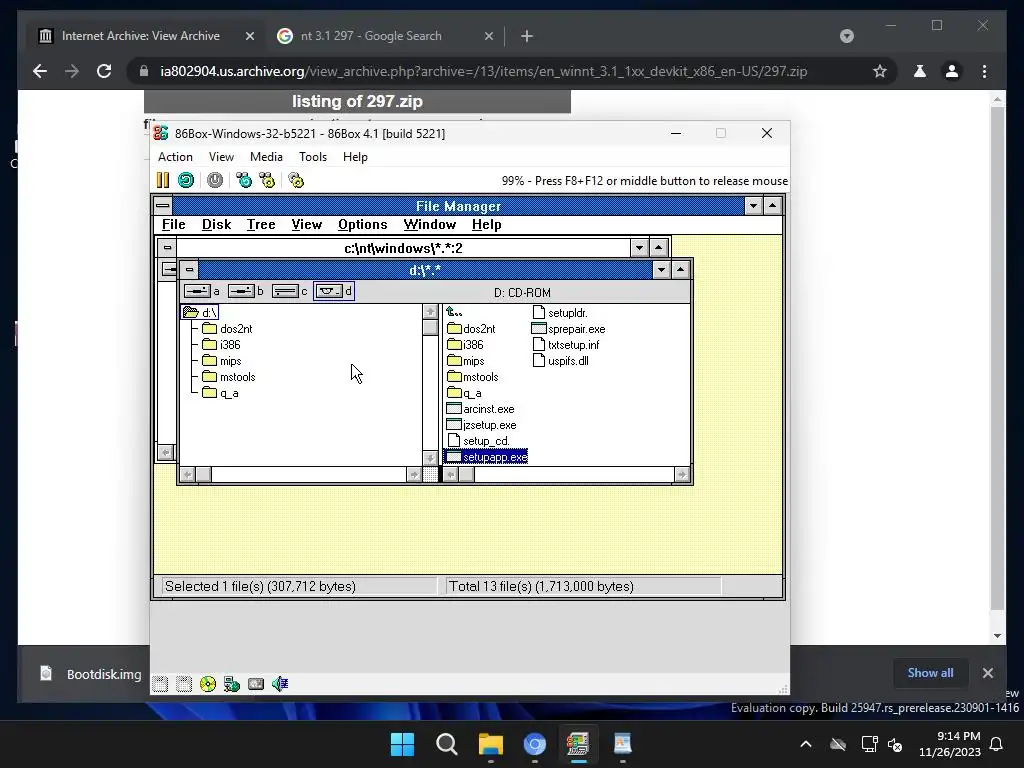This screenshot has width=1024, height=768.
Task: Click the 86Box ACPI shutdown power icon
Action: coord(215,180)
